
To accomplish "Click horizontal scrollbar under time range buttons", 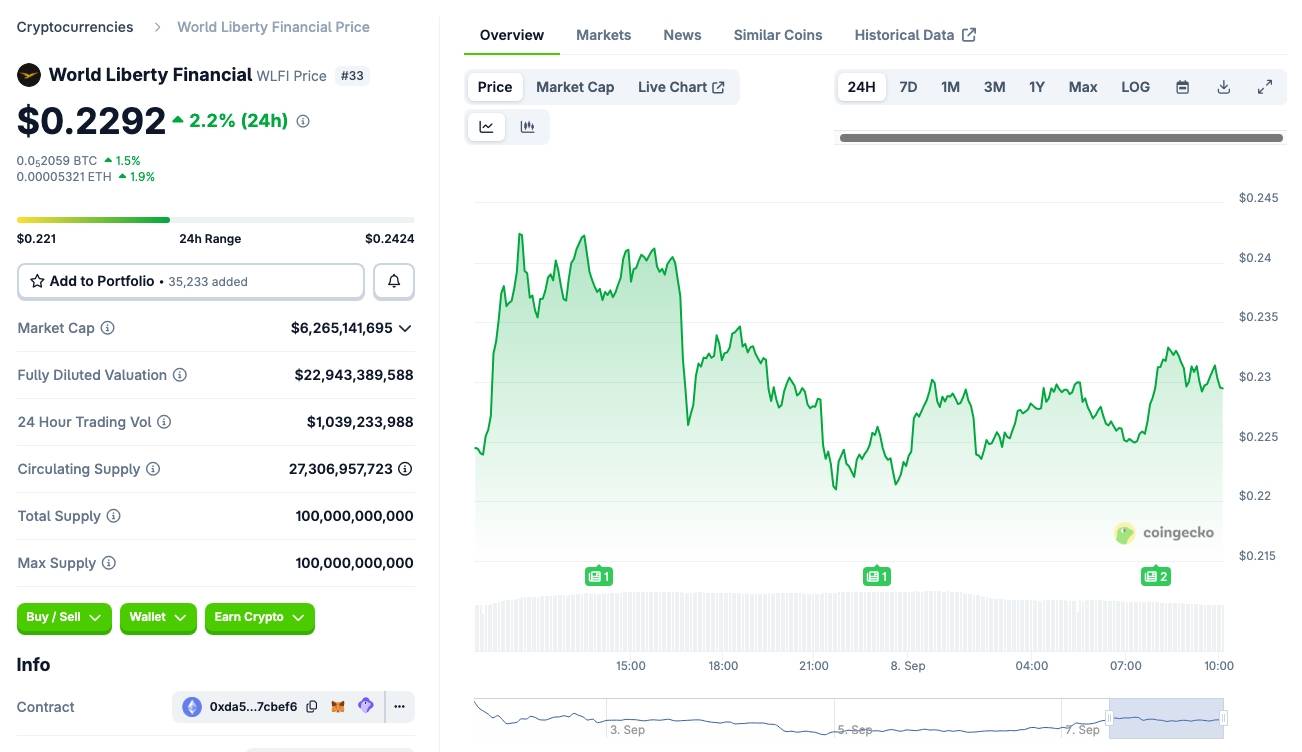I will tap(1061, 138).
